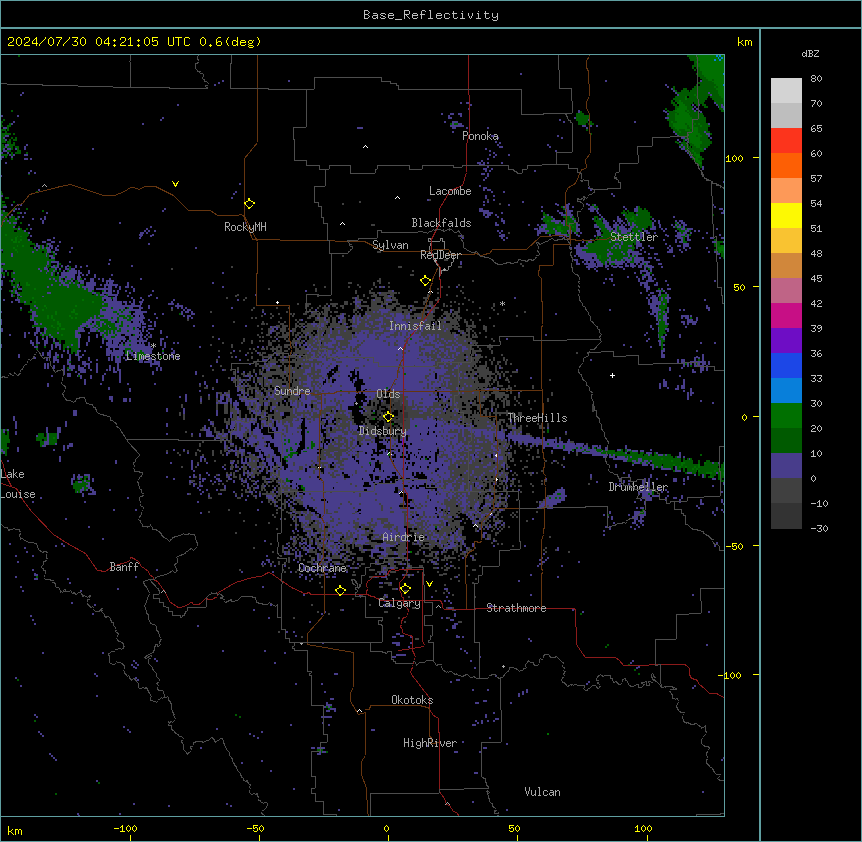Click the Drumheller city label
Image resolution: width=862 pixels, height=842 pixels.
pos(638,487)
